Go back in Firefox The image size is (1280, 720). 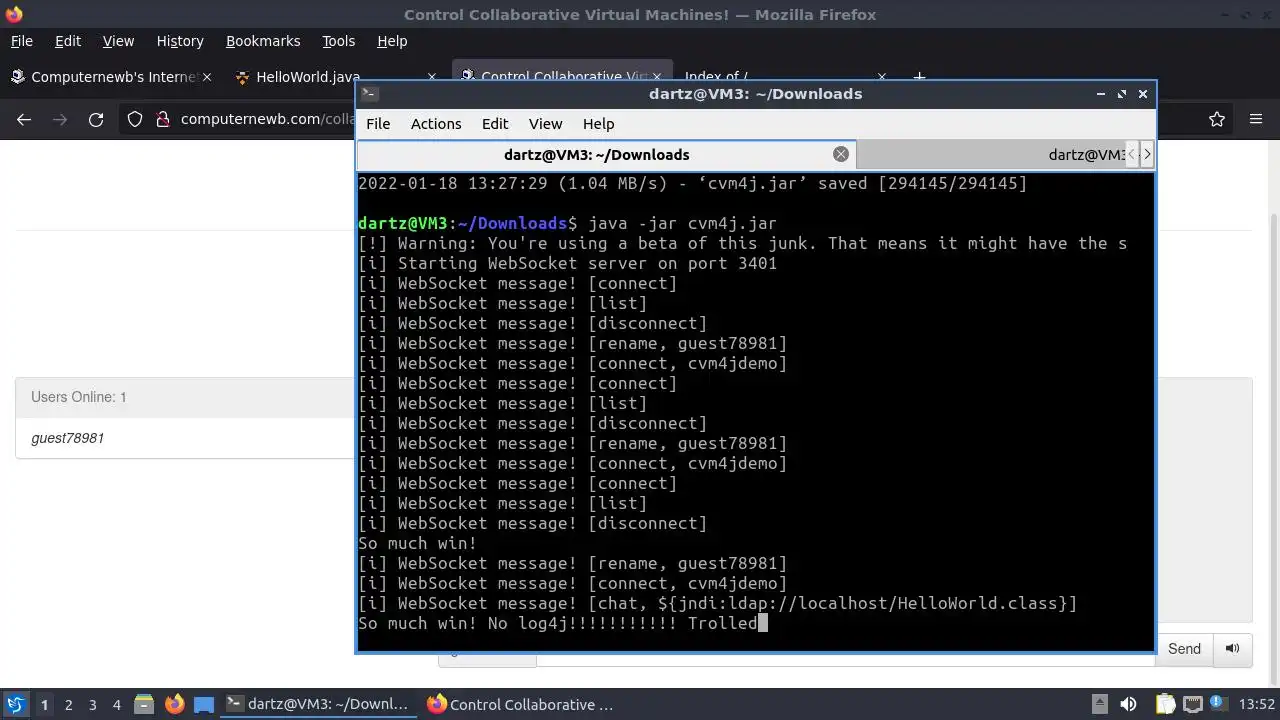(x=24, y=119)
